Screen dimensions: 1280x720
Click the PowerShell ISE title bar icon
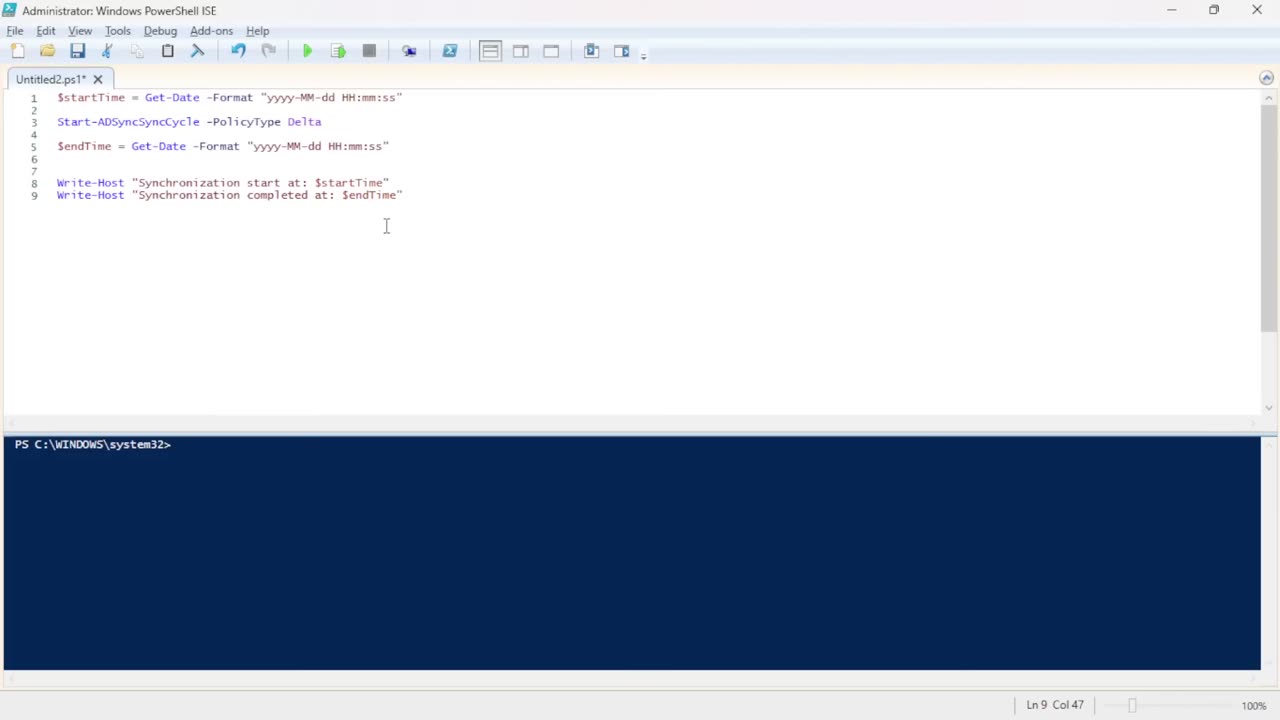pyautogui.click(x=10, y=10)
